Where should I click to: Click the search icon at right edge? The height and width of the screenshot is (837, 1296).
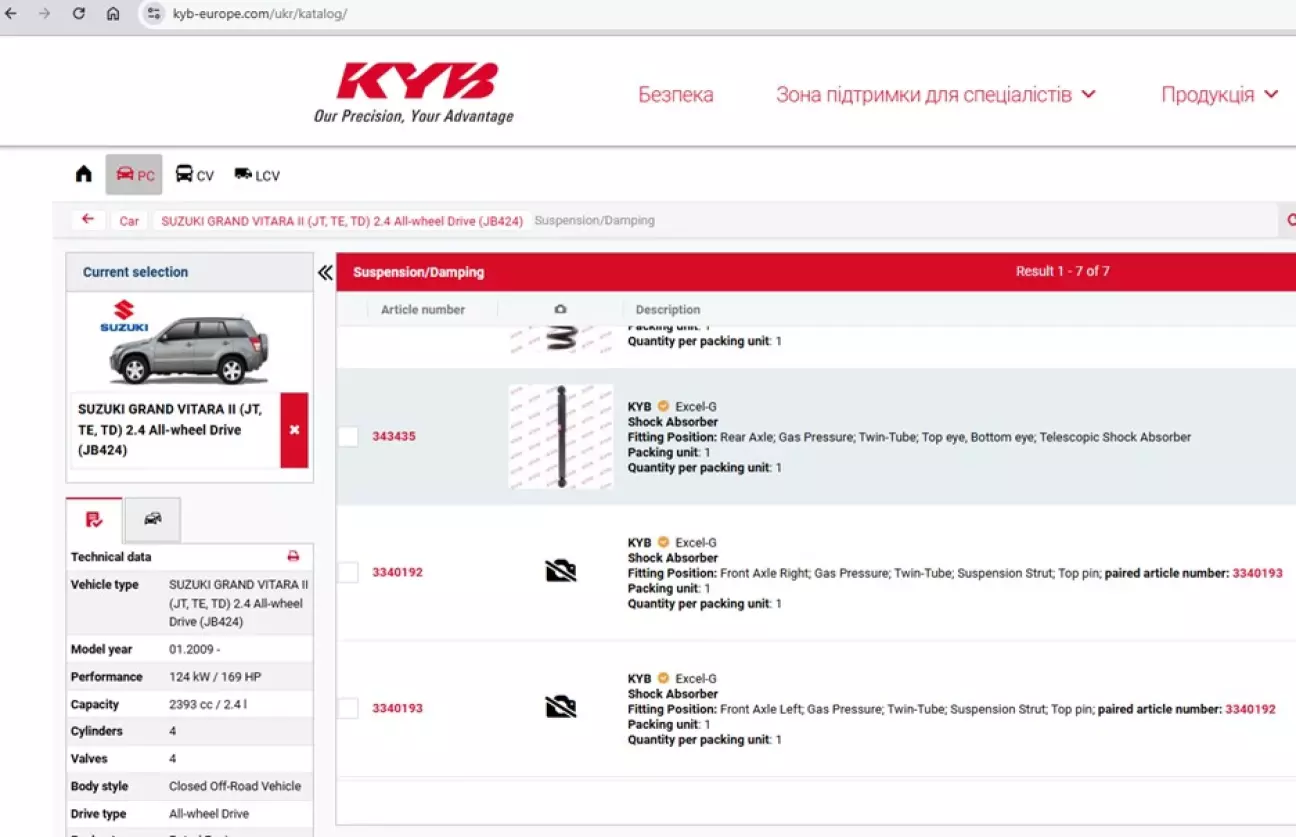(1289, 220)
